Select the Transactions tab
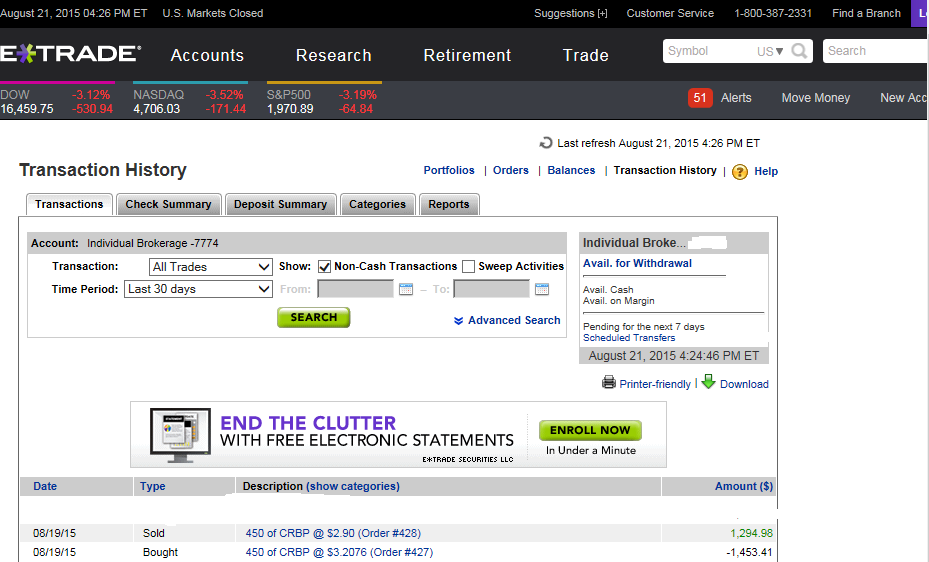 [x=69, y=204]
